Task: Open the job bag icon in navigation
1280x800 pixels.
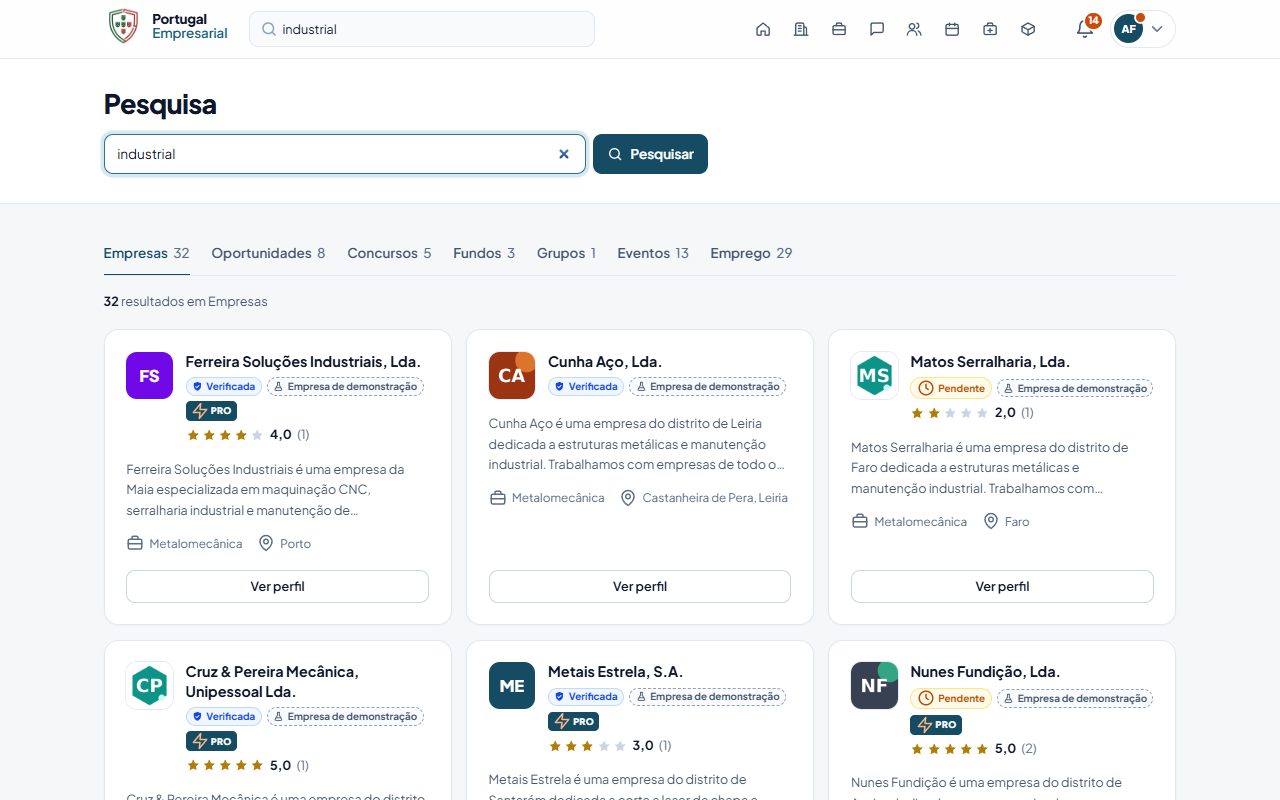Action: (990, 29)
